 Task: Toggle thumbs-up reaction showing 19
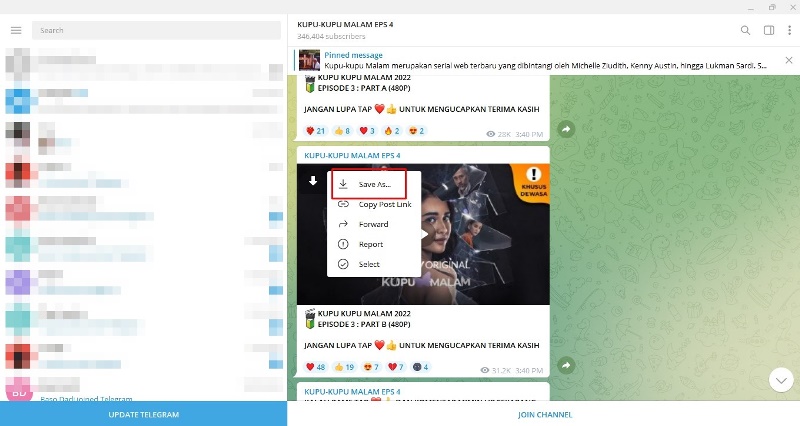344,367
